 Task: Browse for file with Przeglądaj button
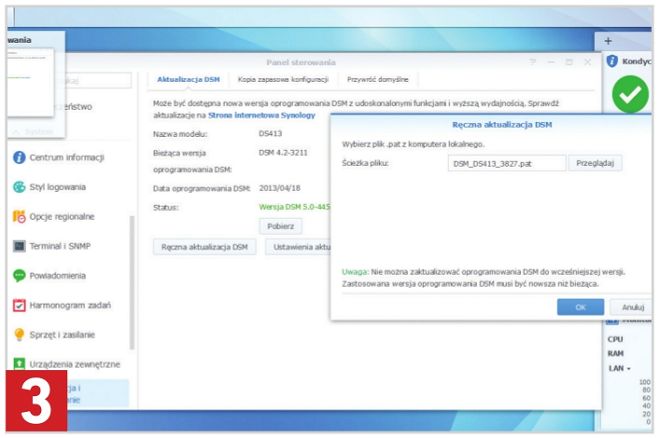click(595, 163)
